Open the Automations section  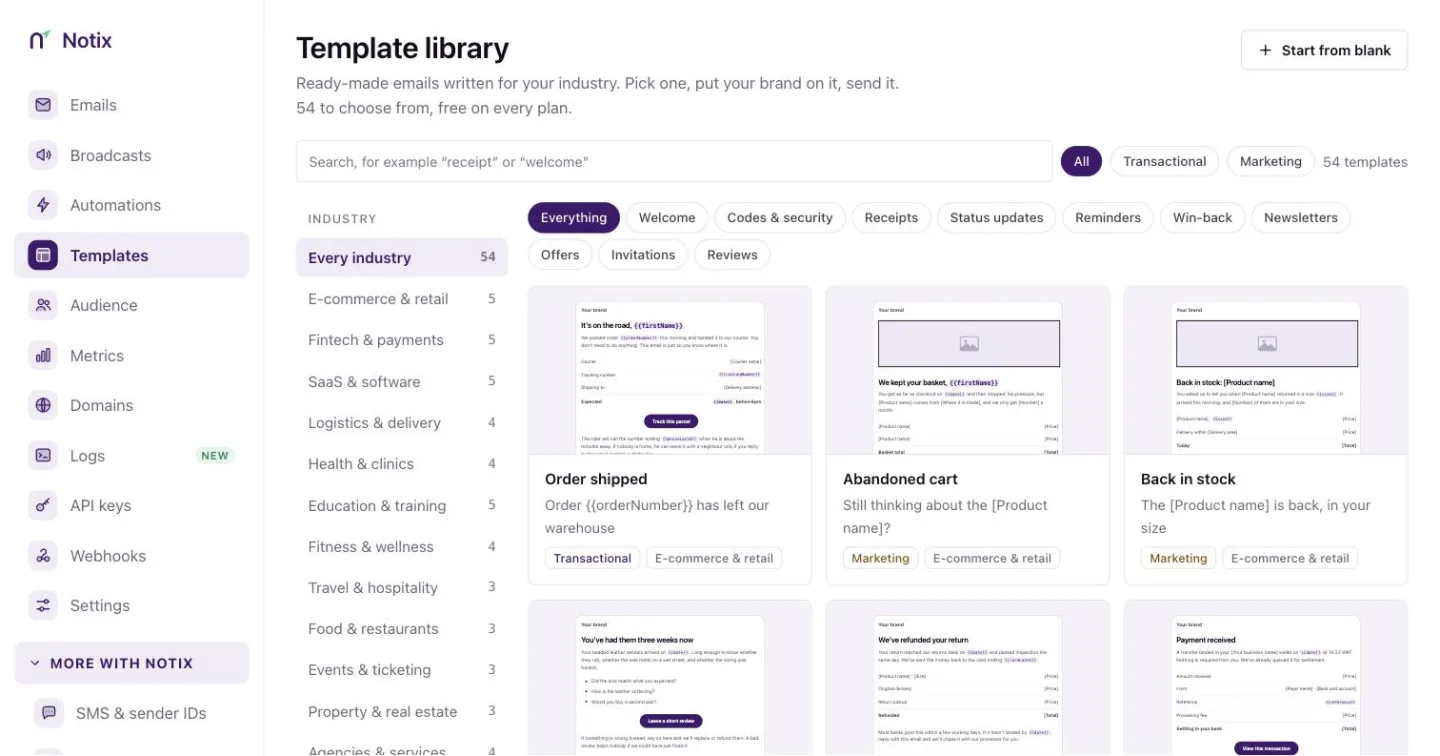131,205
